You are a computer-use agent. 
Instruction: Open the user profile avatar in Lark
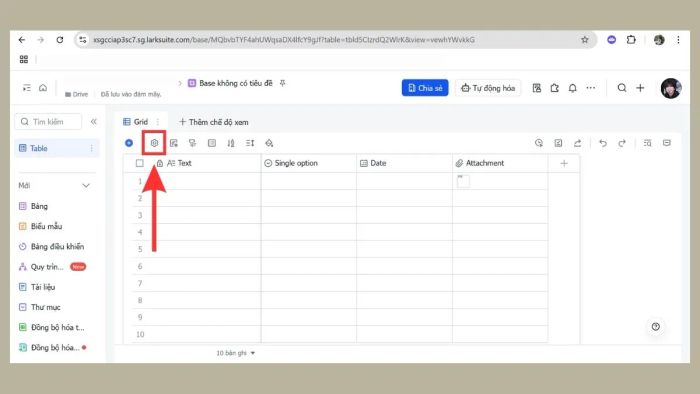pos(671,88)
